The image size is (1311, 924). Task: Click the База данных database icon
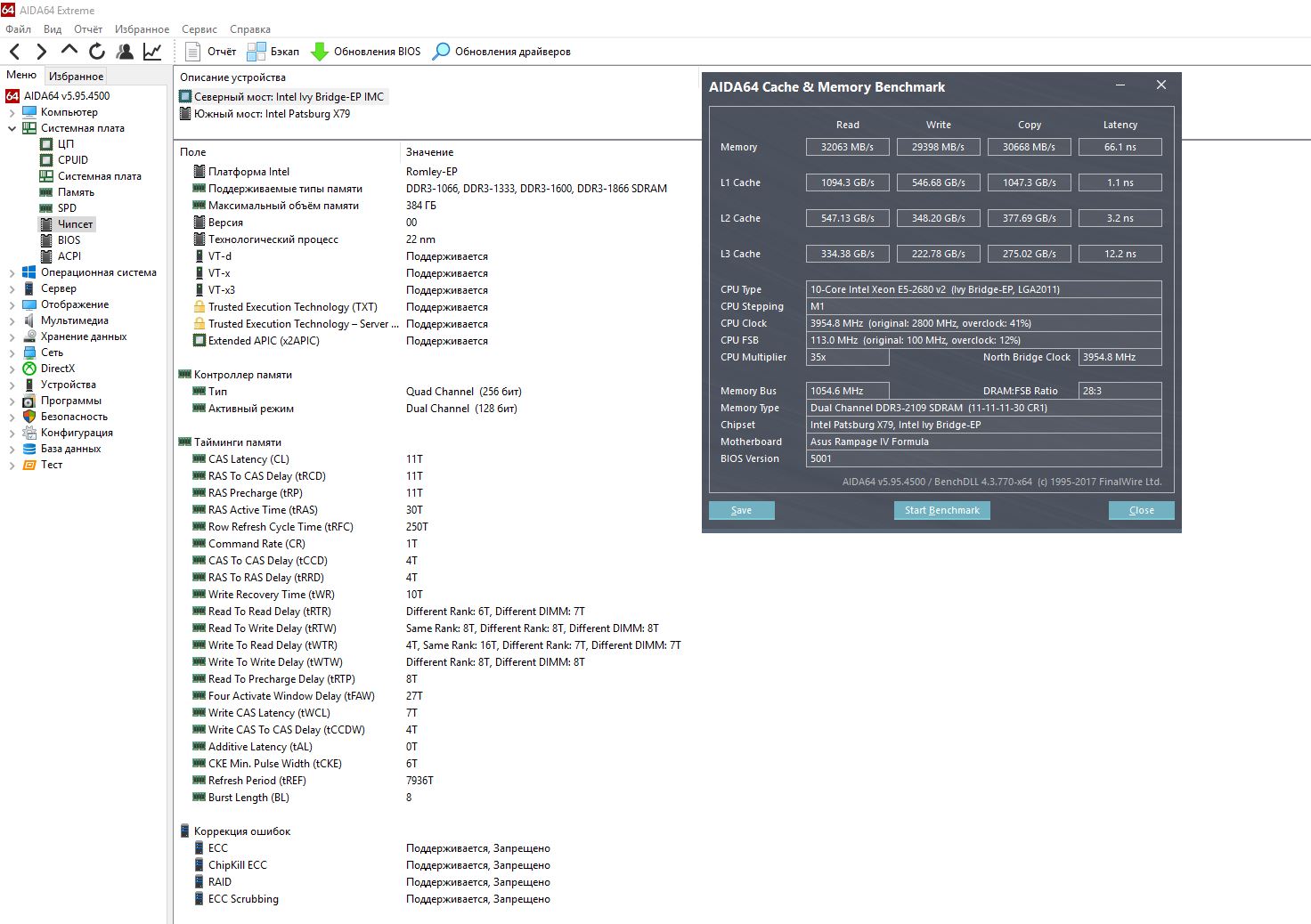[29, 449]
